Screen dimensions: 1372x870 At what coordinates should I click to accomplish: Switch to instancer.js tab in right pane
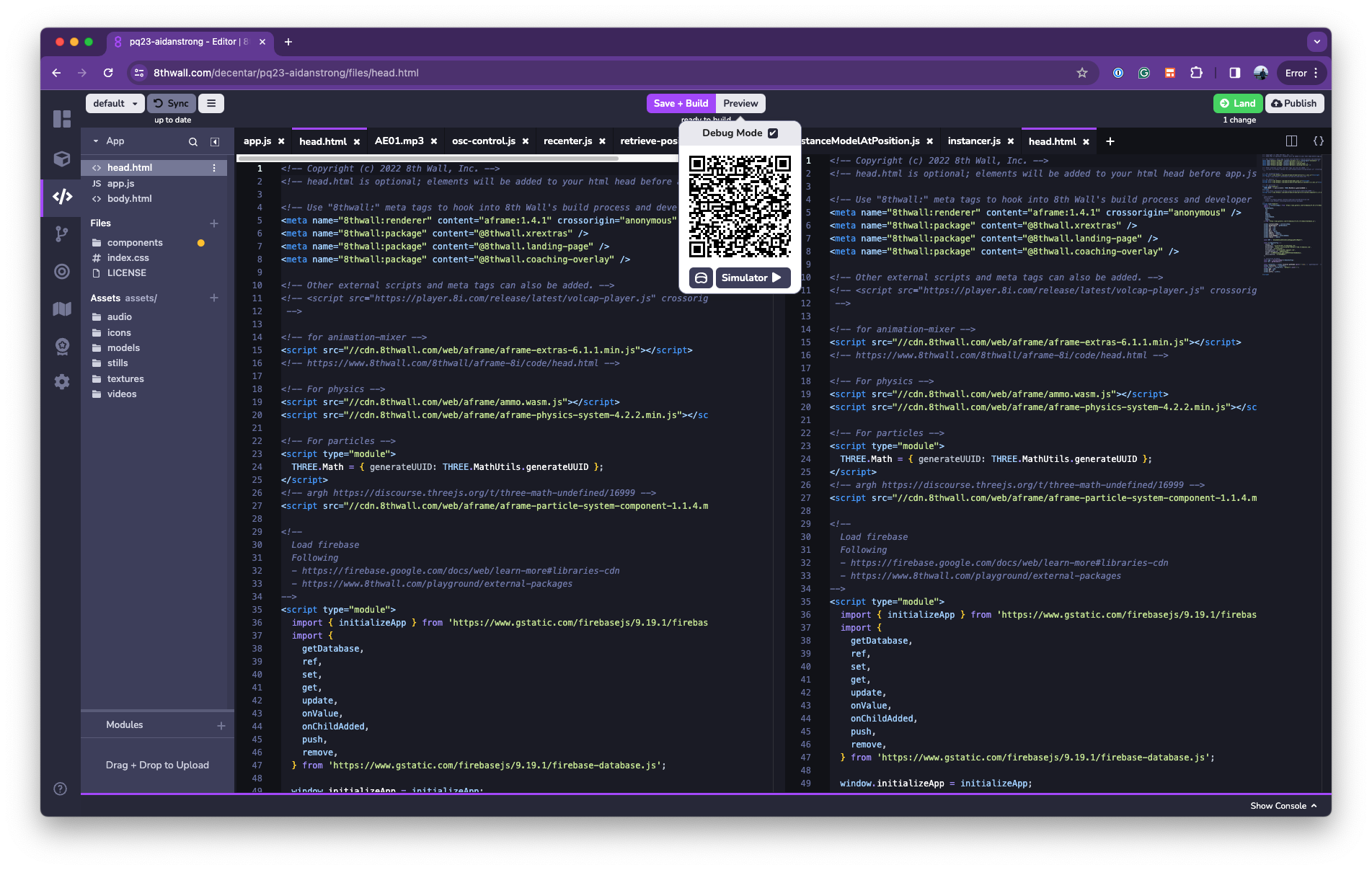(974, 141)
